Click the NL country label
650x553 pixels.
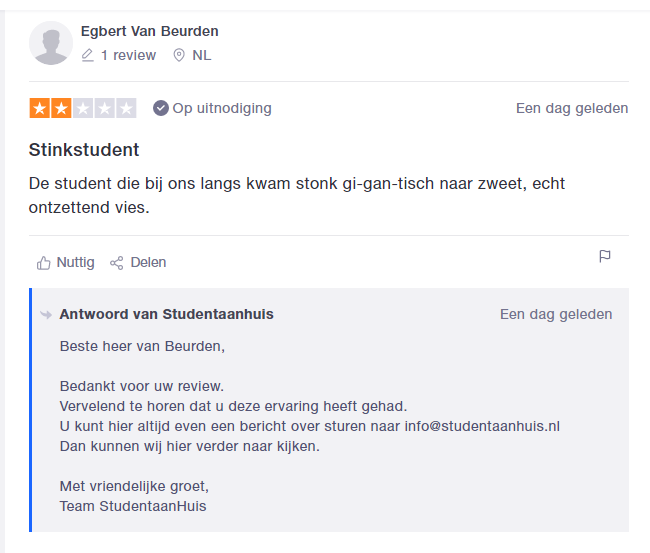[x=202, y=55]
